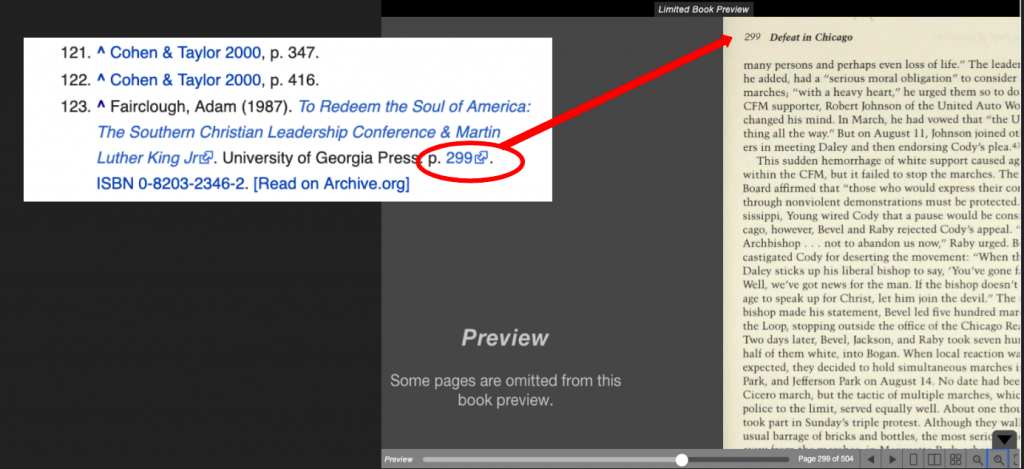Viewport: 1024px width, 469px height.
Task: Zoom out of the book page
Action: [977, 459]
